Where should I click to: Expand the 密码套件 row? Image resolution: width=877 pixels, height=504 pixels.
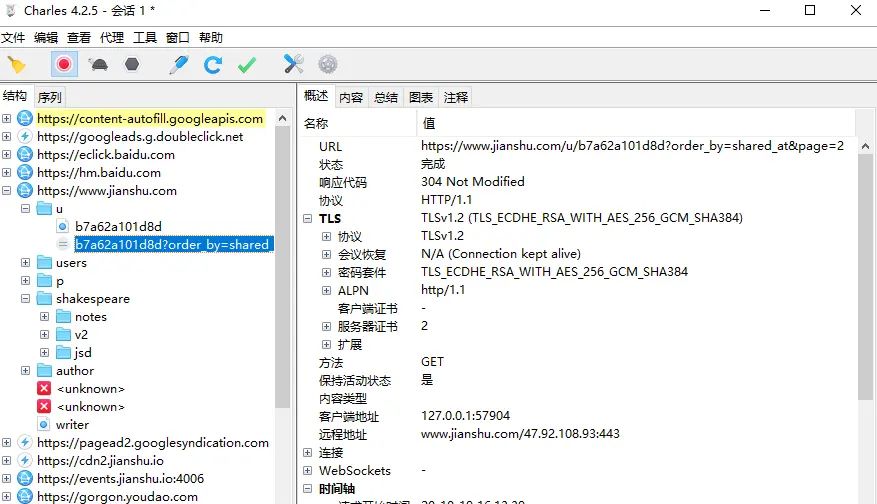click(327, 272)
